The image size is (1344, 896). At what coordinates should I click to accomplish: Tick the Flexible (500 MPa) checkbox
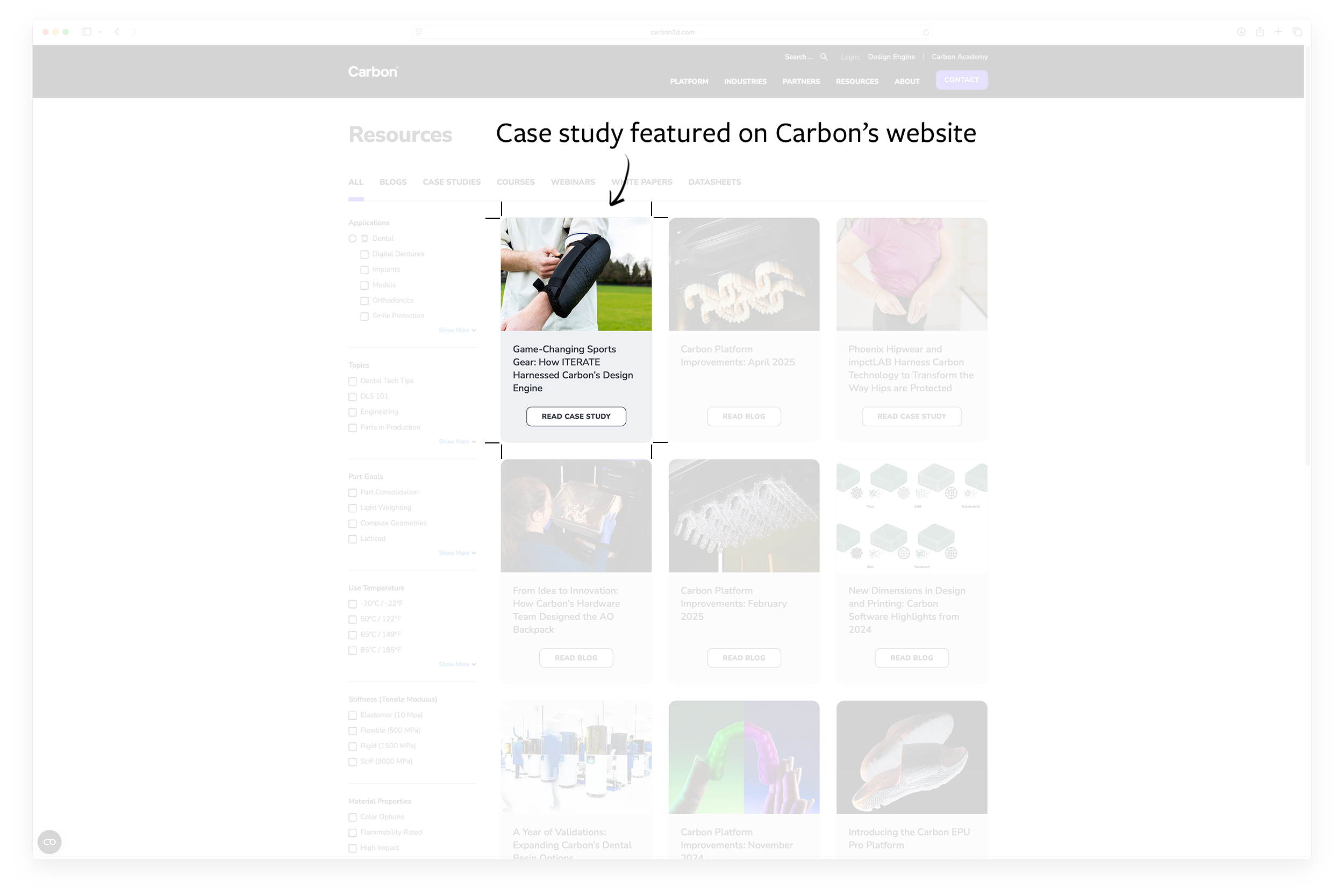pos(353,731)
